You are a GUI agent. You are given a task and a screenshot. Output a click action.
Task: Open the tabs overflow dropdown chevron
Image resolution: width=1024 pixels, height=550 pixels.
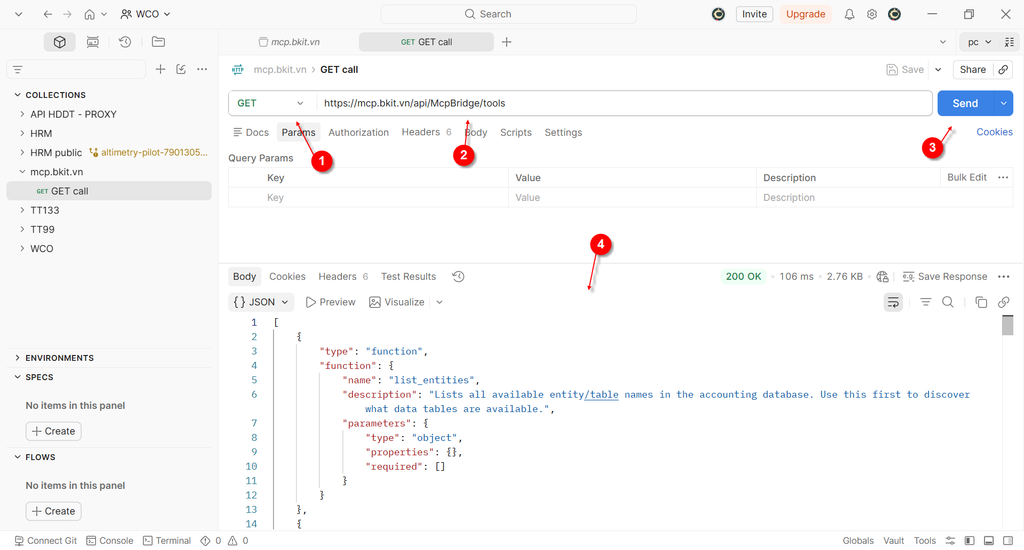coord(942,42)
